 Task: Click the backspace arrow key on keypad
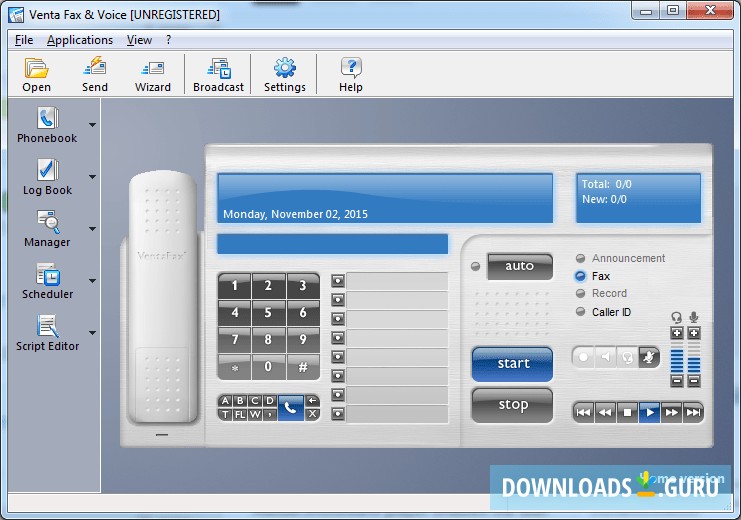pyautogui.click(x=312, y=401)
